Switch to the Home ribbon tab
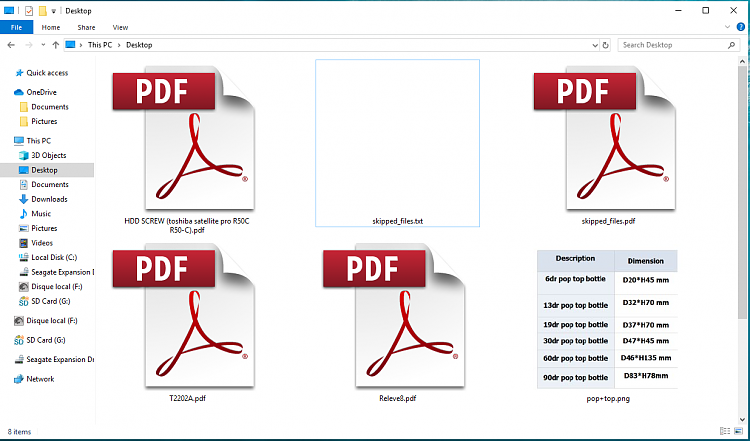This screenshot has height=441, width=750. coord(51,27)
